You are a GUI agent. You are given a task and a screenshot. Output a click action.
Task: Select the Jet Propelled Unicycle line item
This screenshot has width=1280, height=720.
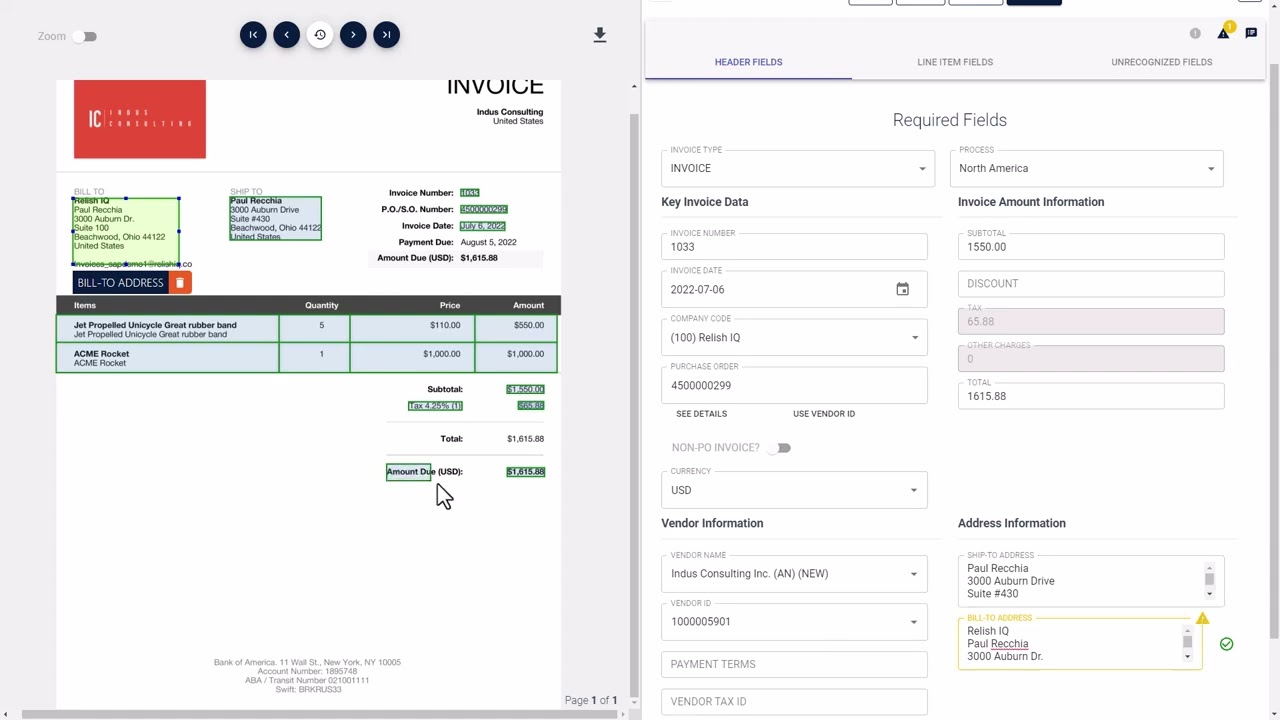pyautogui.click(x=306, y=329)
